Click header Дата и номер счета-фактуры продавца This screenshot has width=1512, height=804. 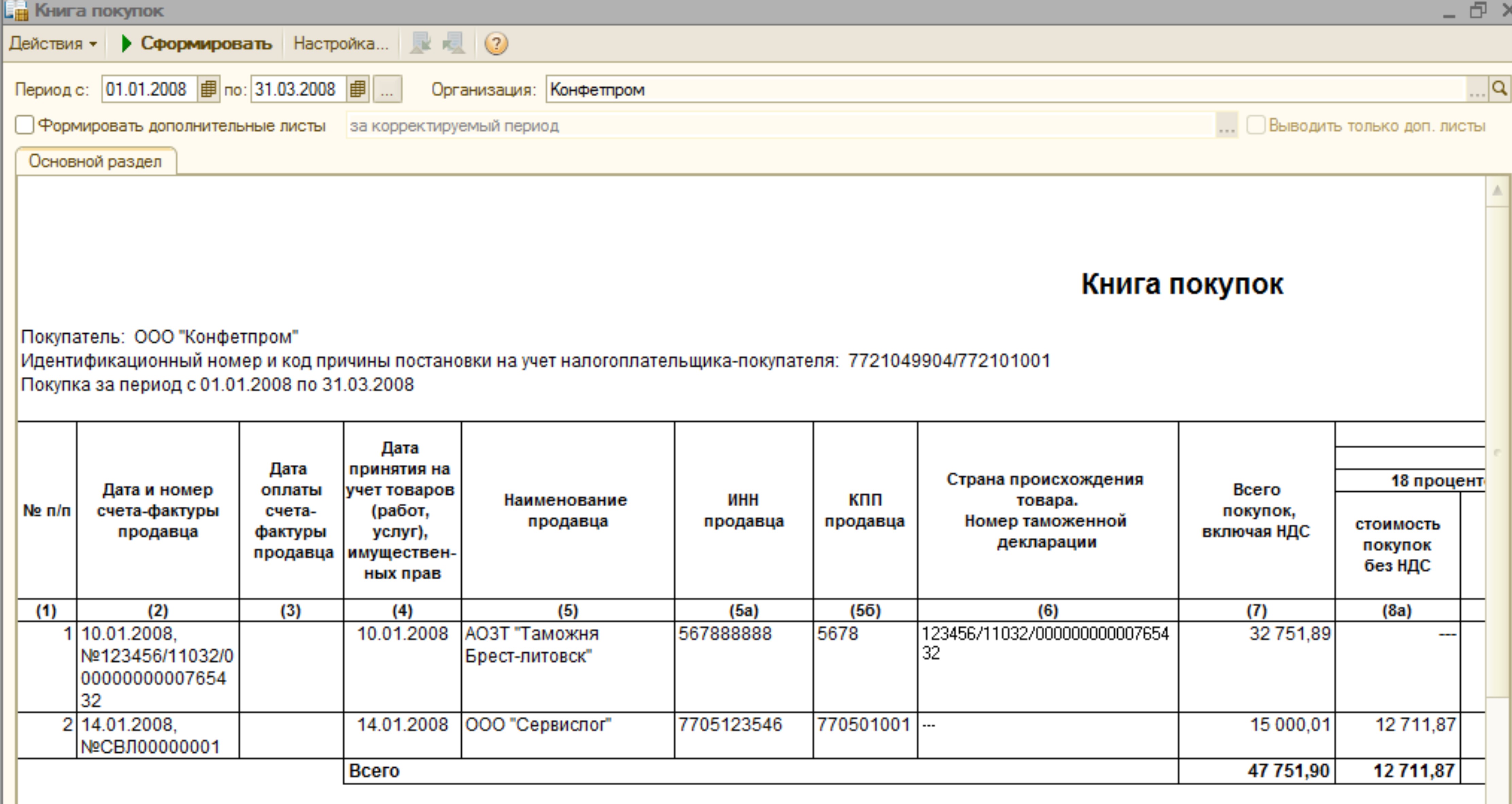158,510
